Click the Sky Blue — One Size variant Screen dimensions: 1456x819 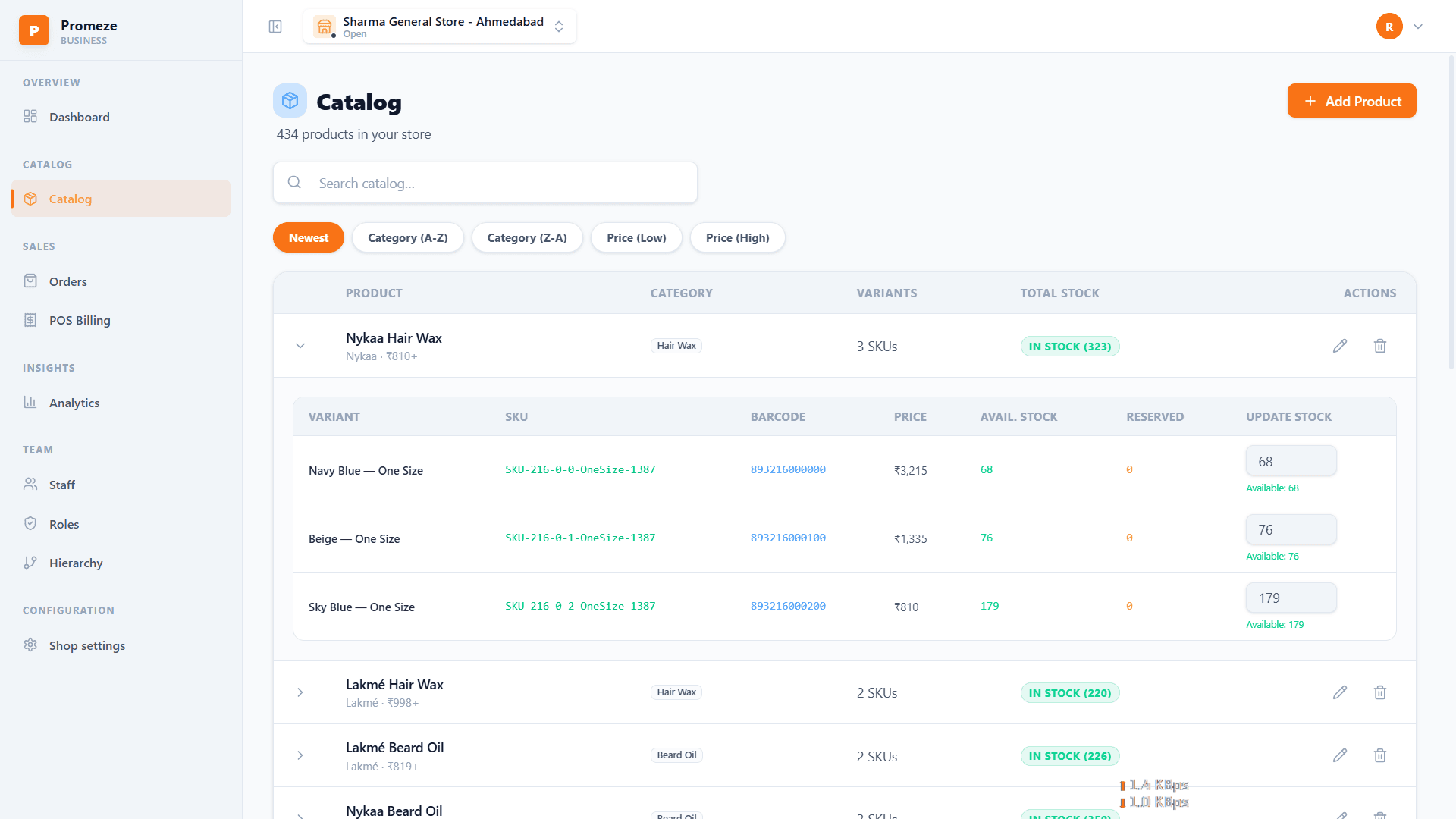(362, 607)
